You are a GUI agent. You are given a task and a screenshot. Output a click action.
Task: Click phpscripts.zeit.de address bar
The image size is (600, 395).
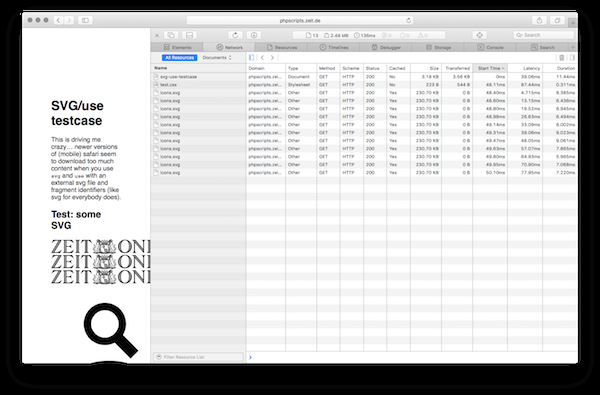point(300,20)
